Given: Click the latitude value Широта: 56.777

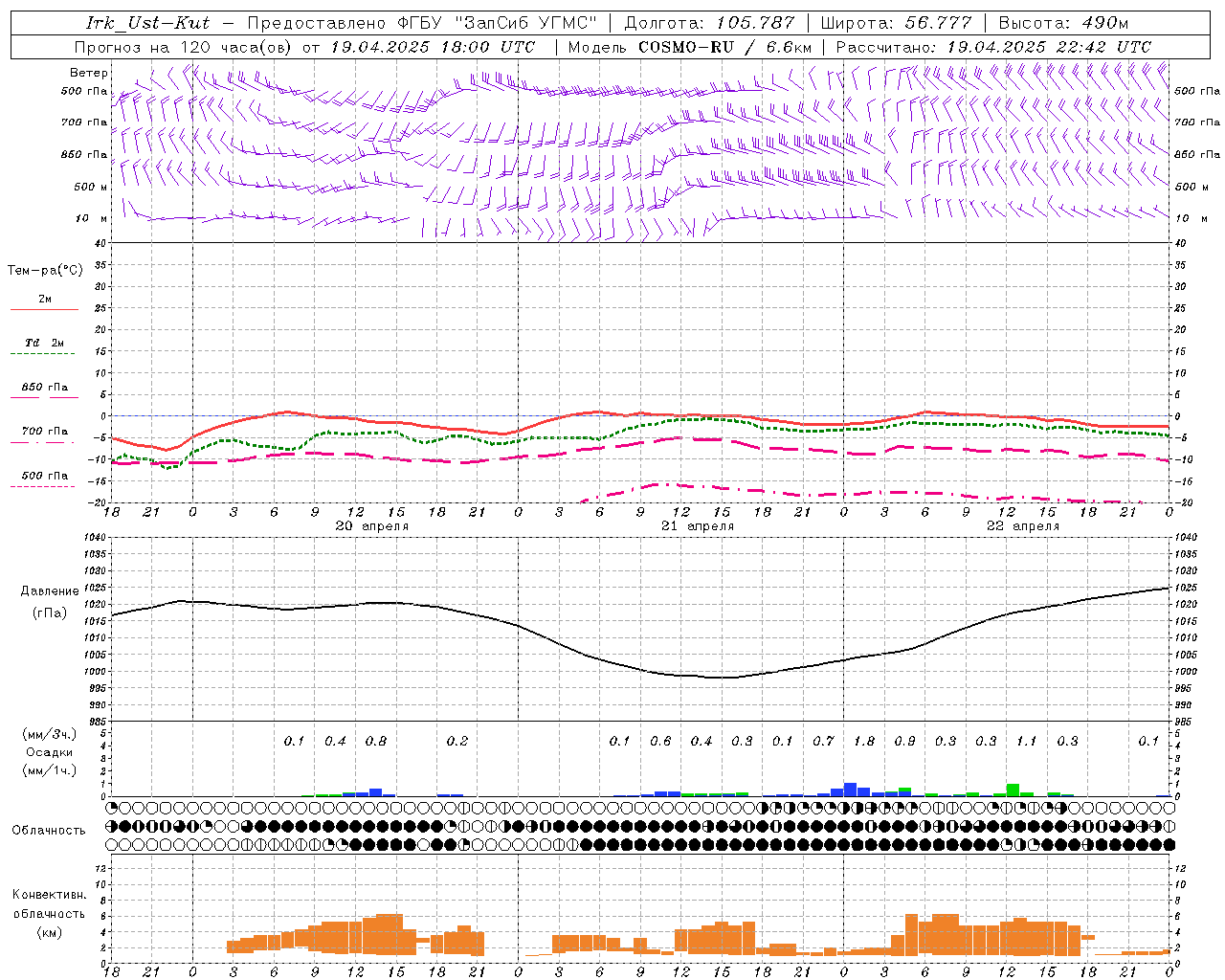Looking at the screenshot, I should pos(897,23).
